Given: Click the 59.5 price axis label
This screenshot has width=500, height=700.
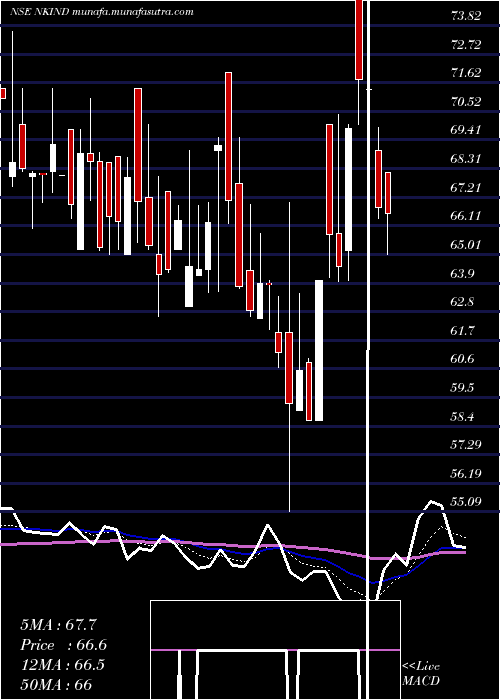Looking at the screenshot, I should [463, 388].
